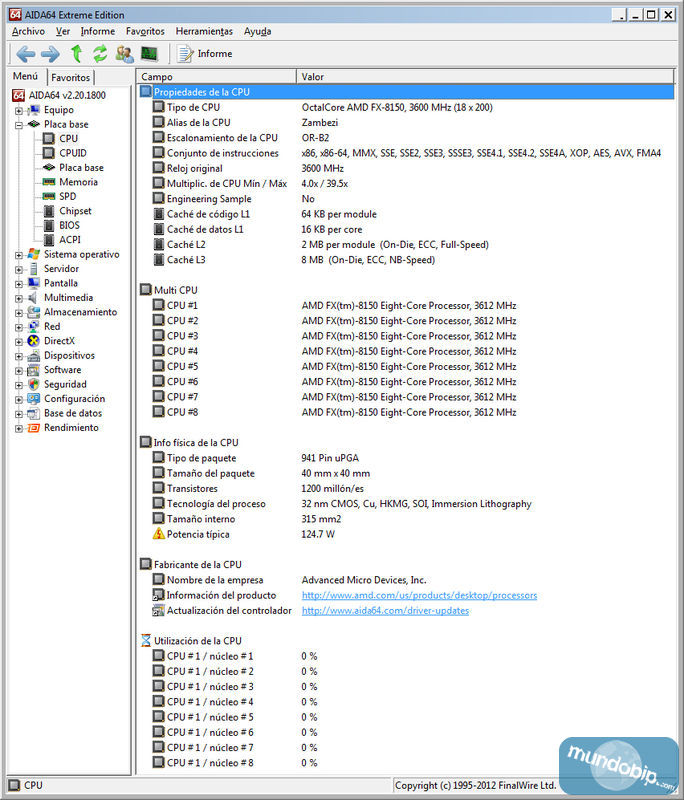Viewport: 684px width, 800px height.
Task: Expand the Sistema operativo node
Action: point(19,255)
